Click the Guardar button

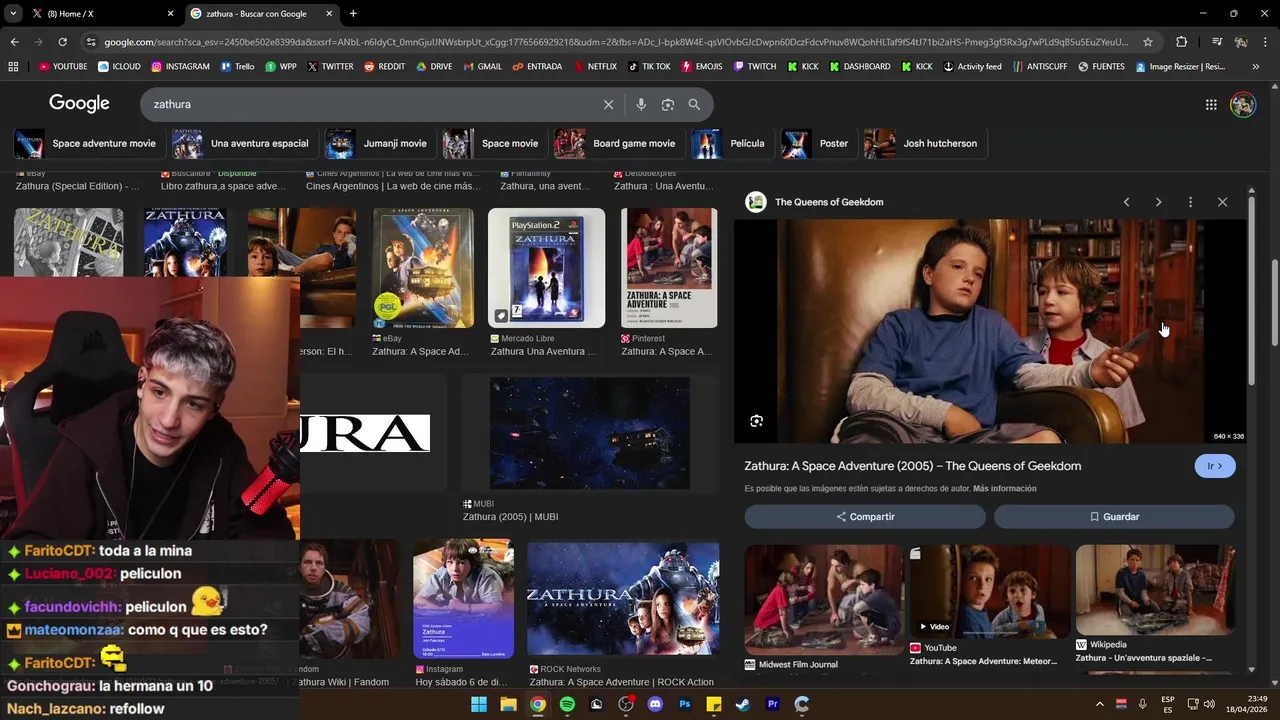point(1114,517)
